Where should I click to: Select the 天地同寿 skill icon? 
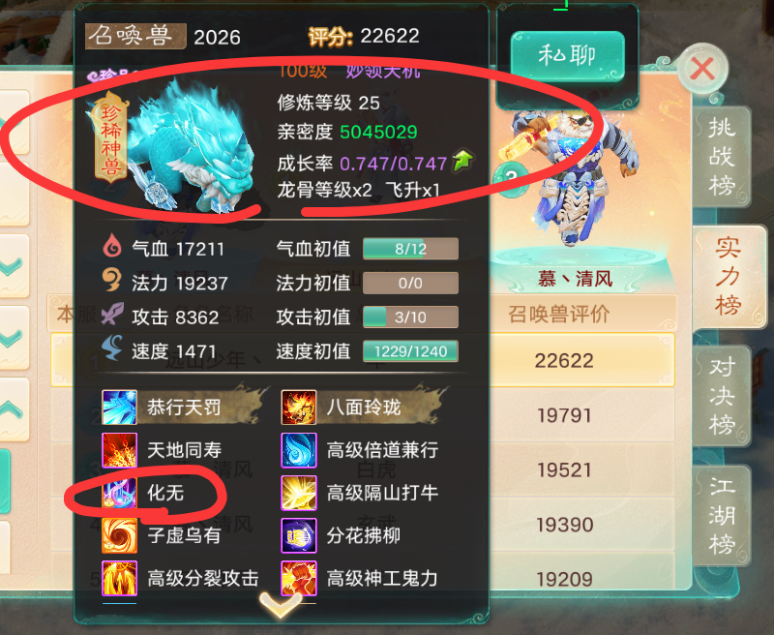pyautogui.click(x=119, y=450)
